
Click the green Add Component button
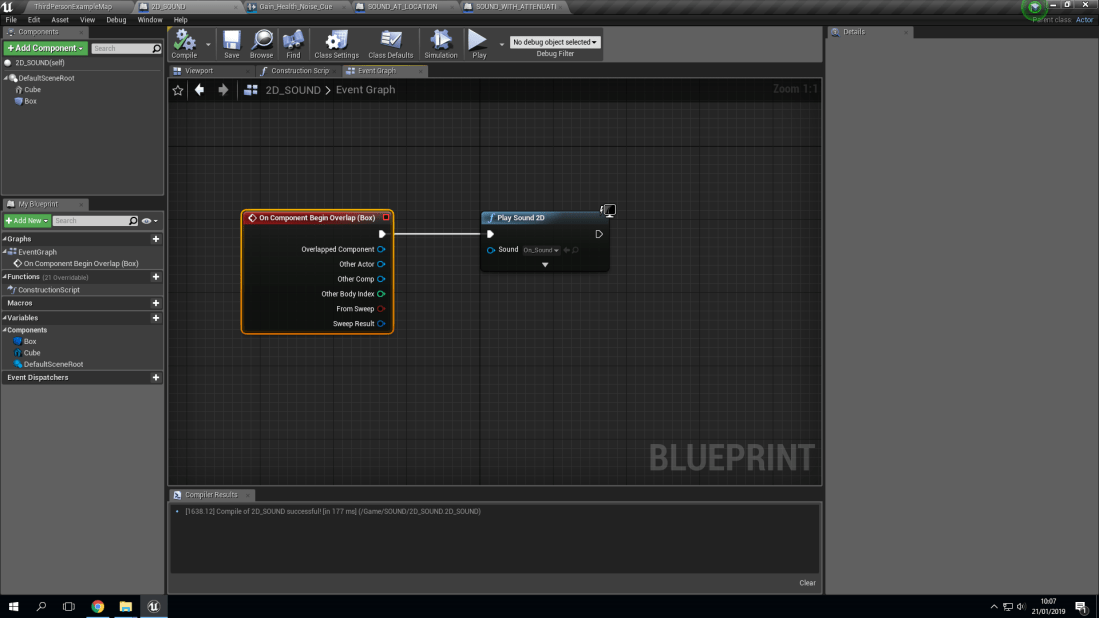(45, 48)
